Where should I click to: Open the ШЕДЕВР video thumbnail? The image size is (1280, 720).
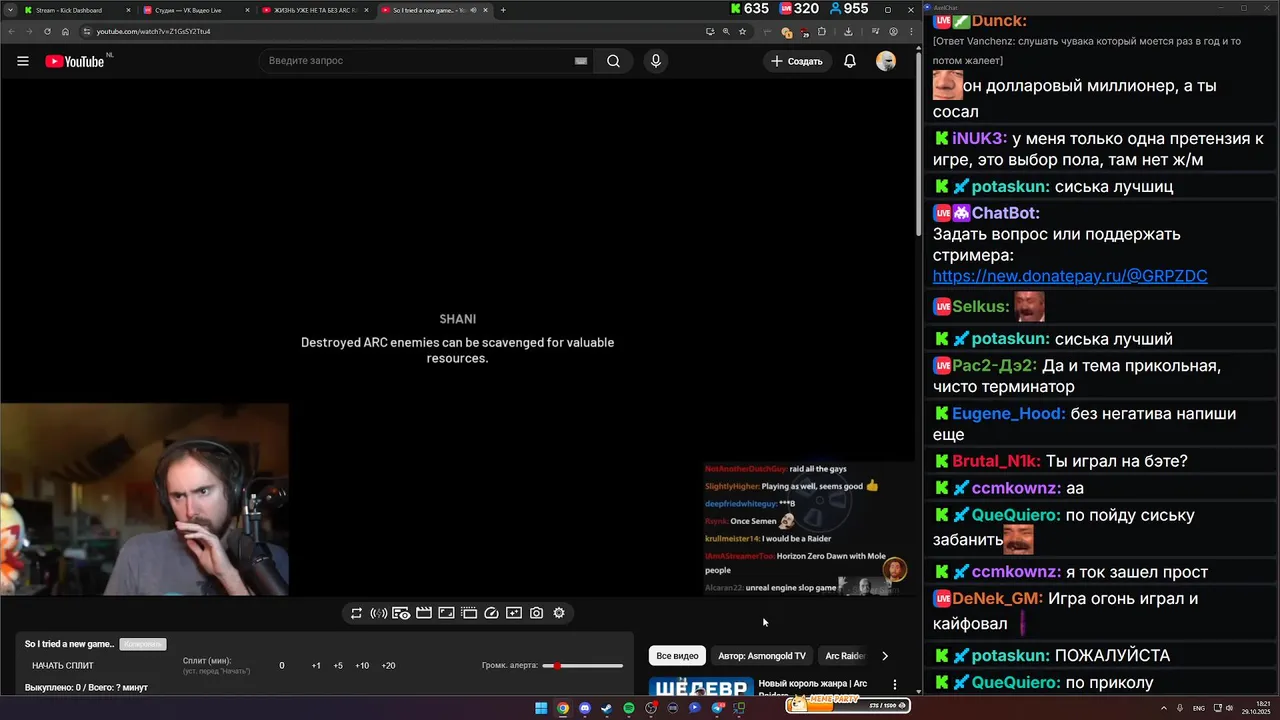[x=701, y=688]
